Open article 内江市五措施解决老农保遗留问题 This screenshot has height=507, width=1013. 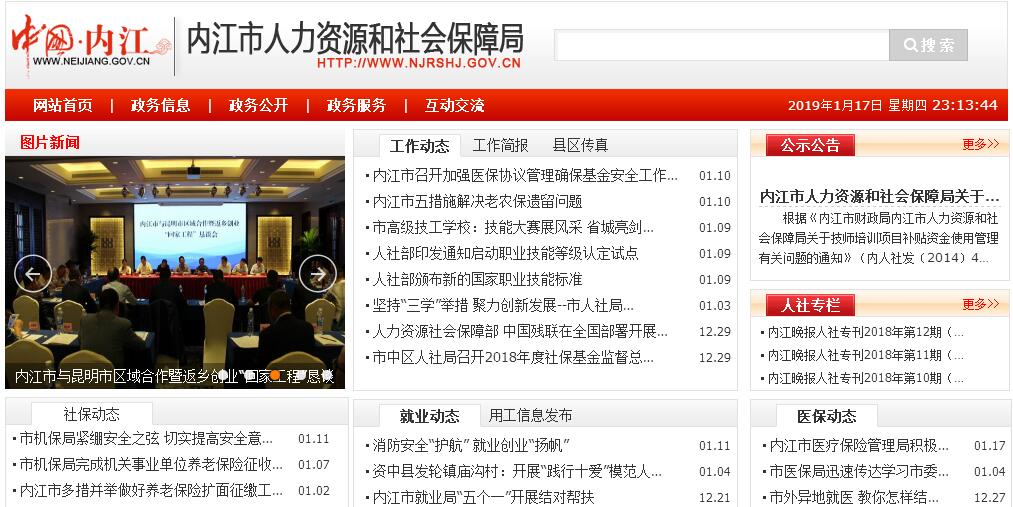click(x=477, y=201)
